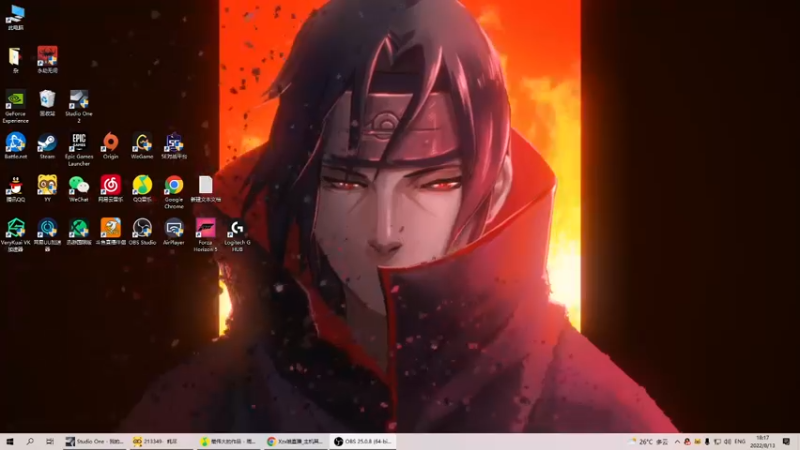
Task: Open the green Xunyou accelerator icon
Action: click(79, 232)
